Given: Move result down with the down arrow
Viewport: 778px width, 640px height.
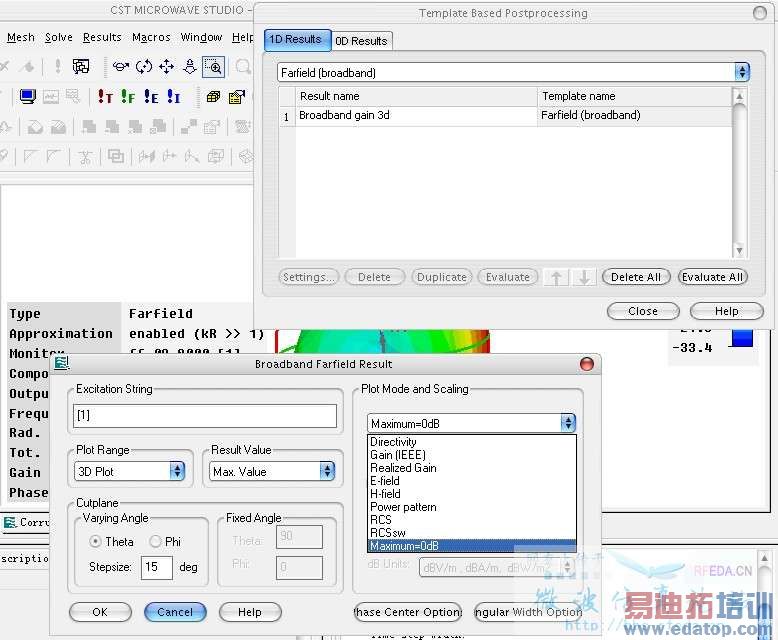Looking at the screenshot, I should coord(584,277).
